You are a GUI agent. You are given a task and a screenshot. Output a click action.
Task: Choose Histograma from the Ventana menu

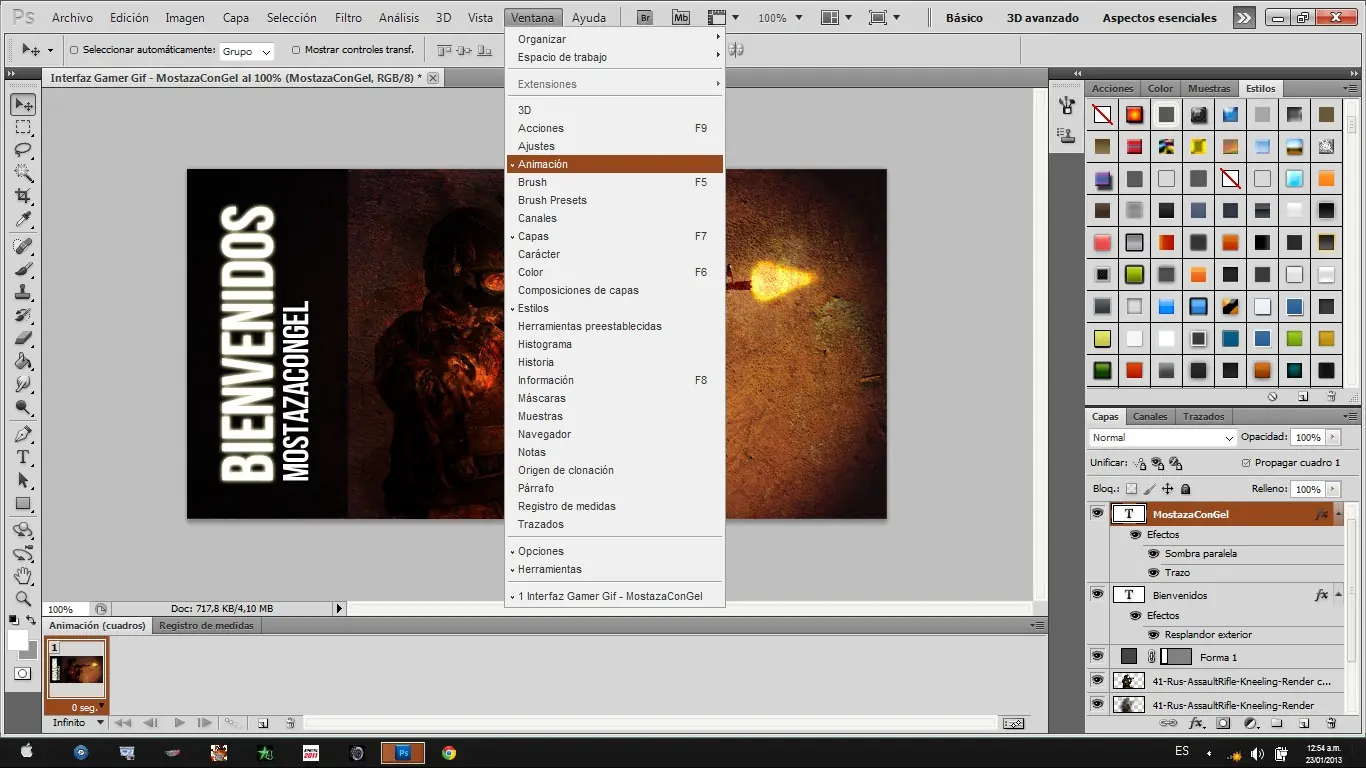[x=545, y=344]
